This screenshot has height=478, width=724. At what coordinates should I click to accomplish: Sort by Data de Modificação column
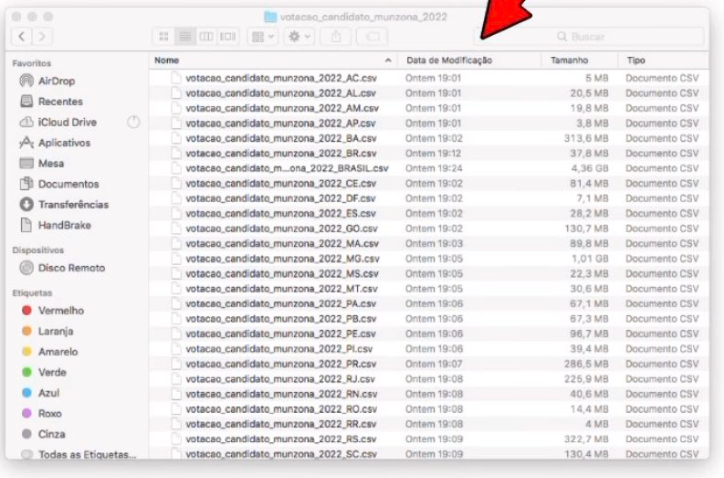[449, 61]
